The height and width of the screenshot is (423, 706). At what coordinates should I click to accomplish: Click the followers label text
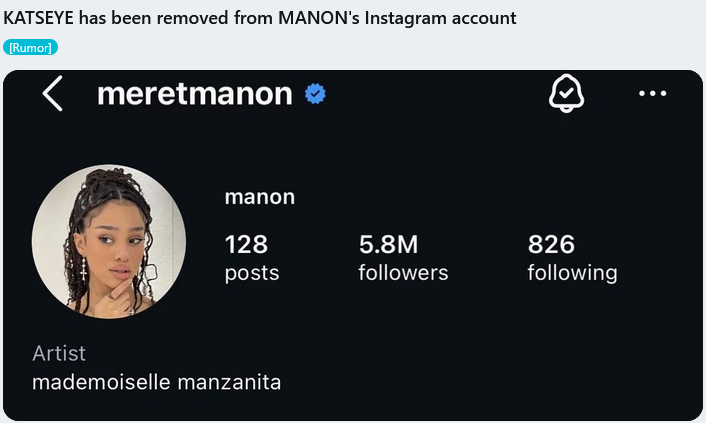tap(403, 273)
